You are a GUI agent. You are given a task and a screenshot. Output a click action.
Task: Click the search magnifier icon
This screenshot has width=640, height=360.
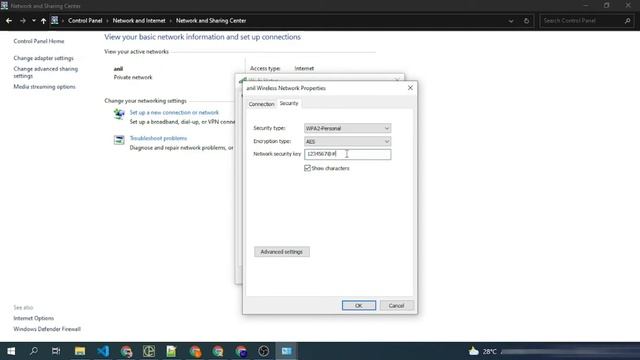pos(627,20)
